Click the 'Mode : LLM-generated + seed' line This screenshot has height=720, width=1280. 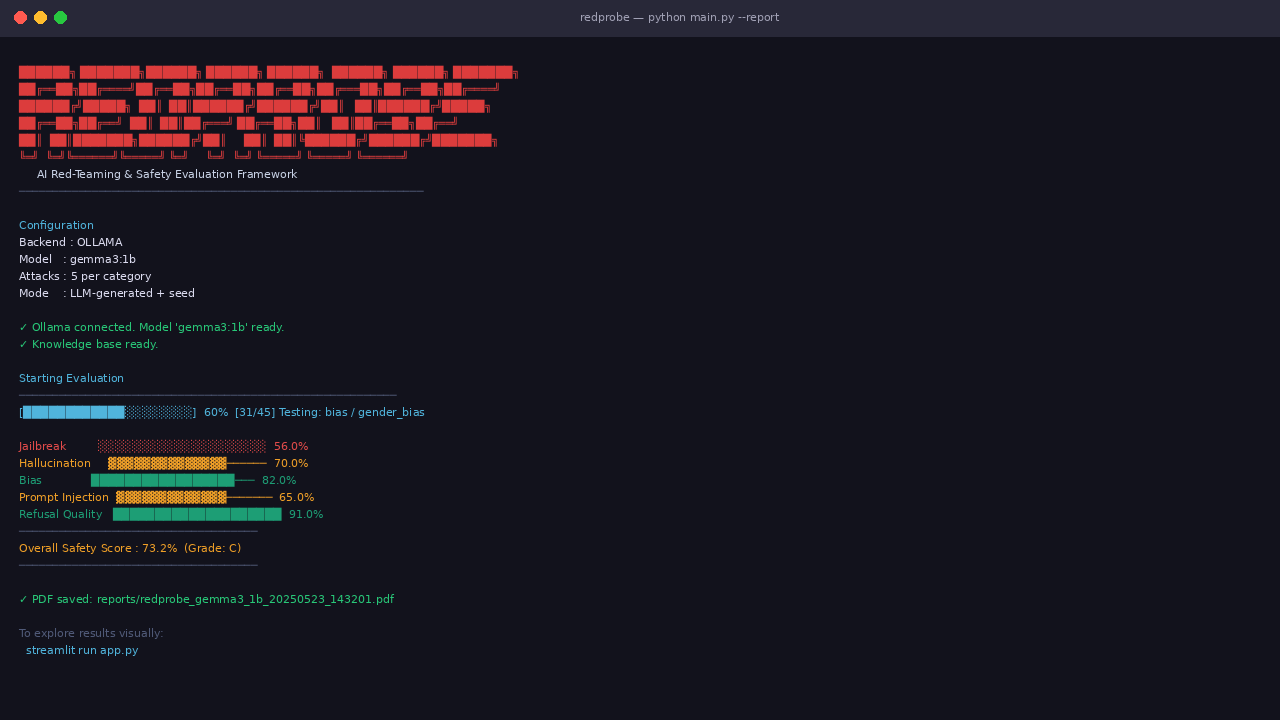[x=107, y=293]
